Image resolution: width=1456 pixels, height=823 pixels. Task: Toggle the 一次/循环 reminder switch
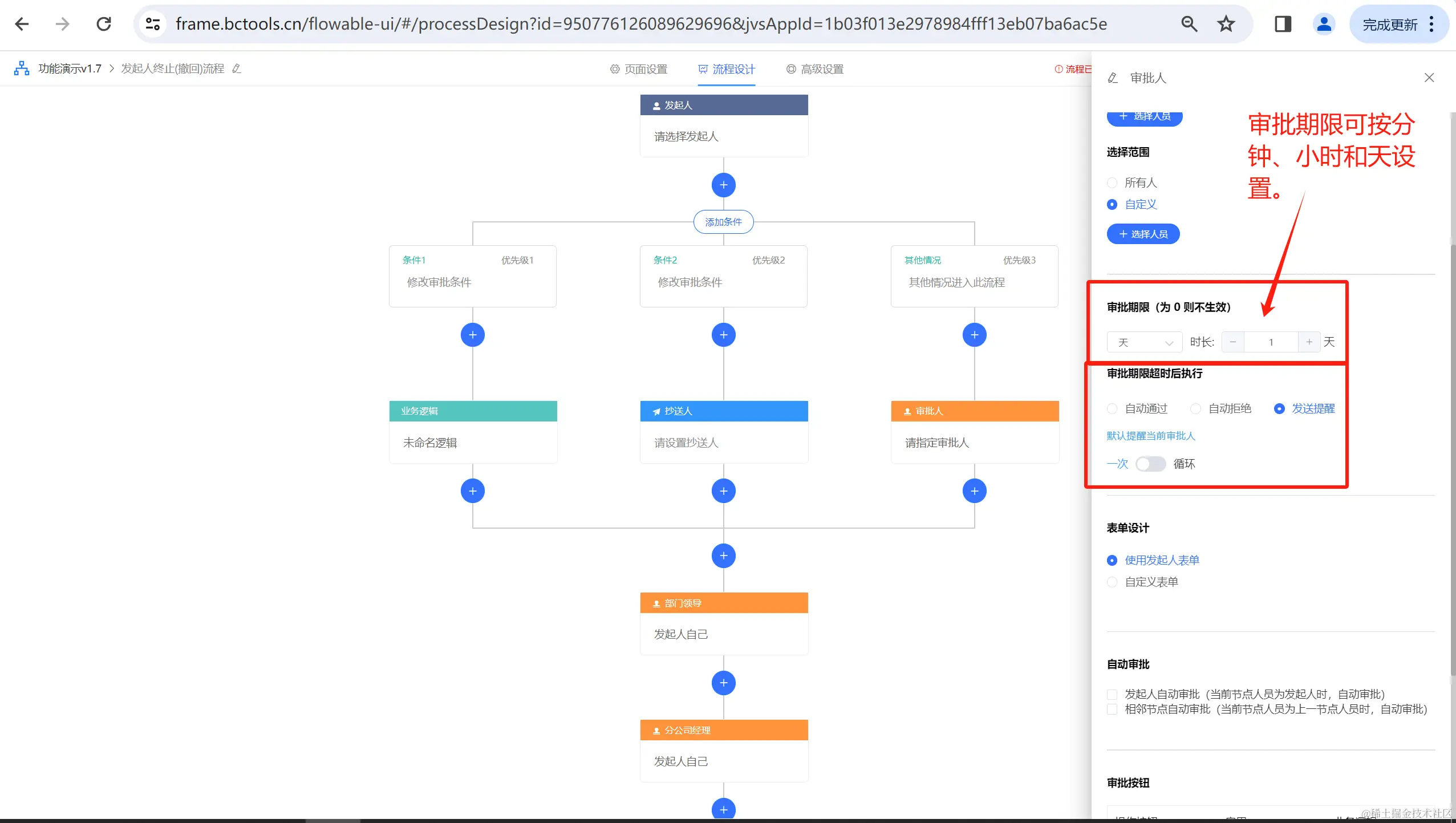[1150, 464]
